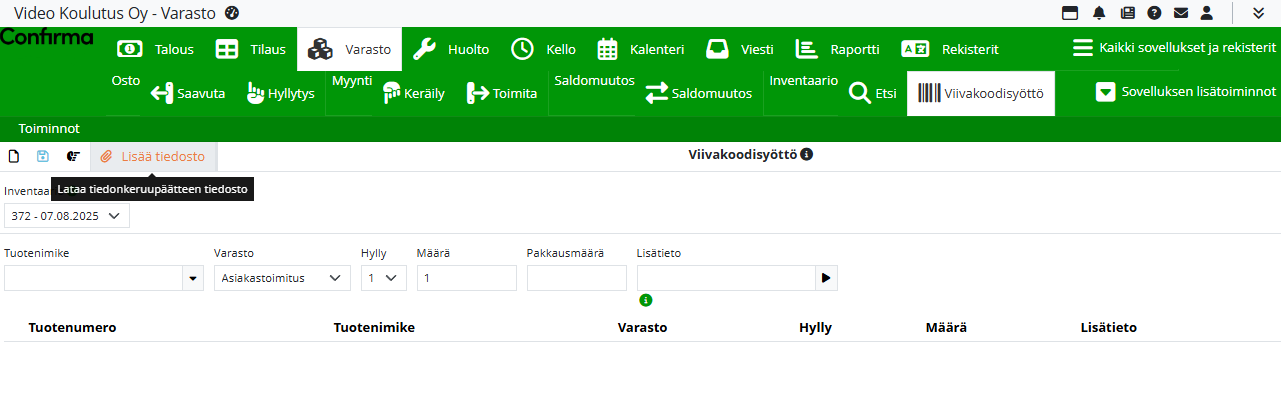1281x414 pixels.
Task: Click the new document icon in toolbar
Action: click(x=14, y=156)
